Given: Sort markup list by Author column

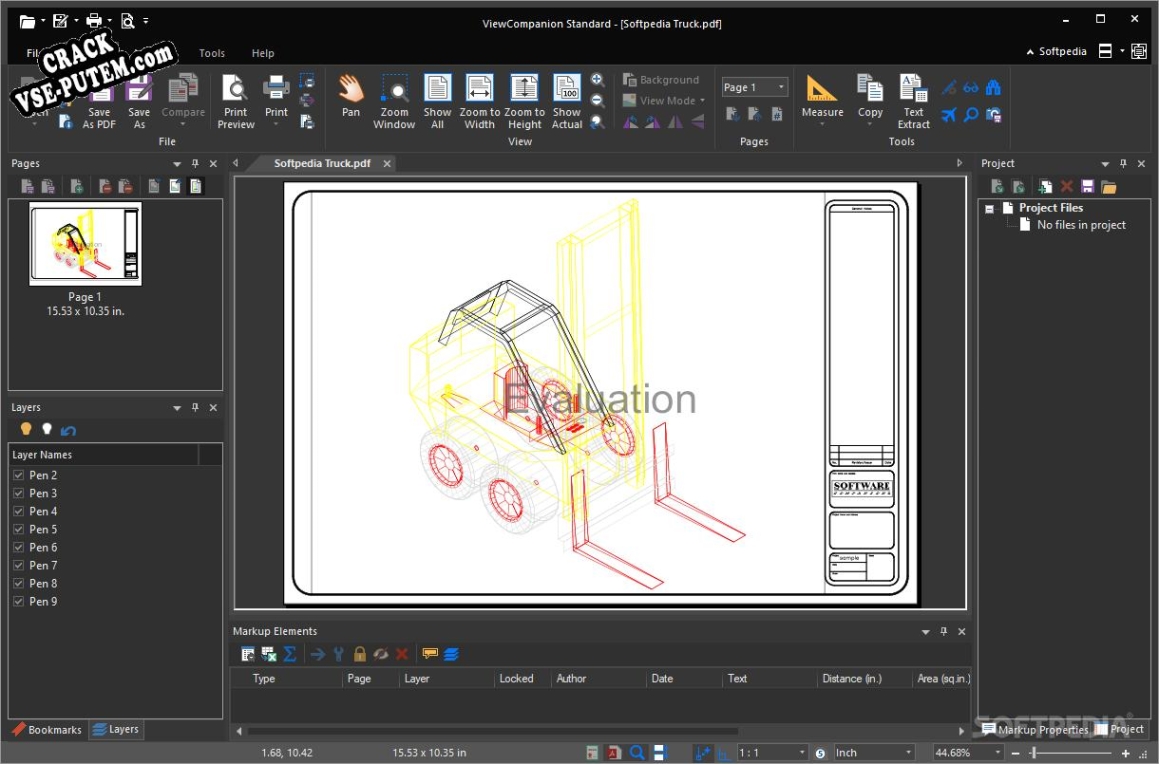Looking at the screenshot, I should coord(571,678).
